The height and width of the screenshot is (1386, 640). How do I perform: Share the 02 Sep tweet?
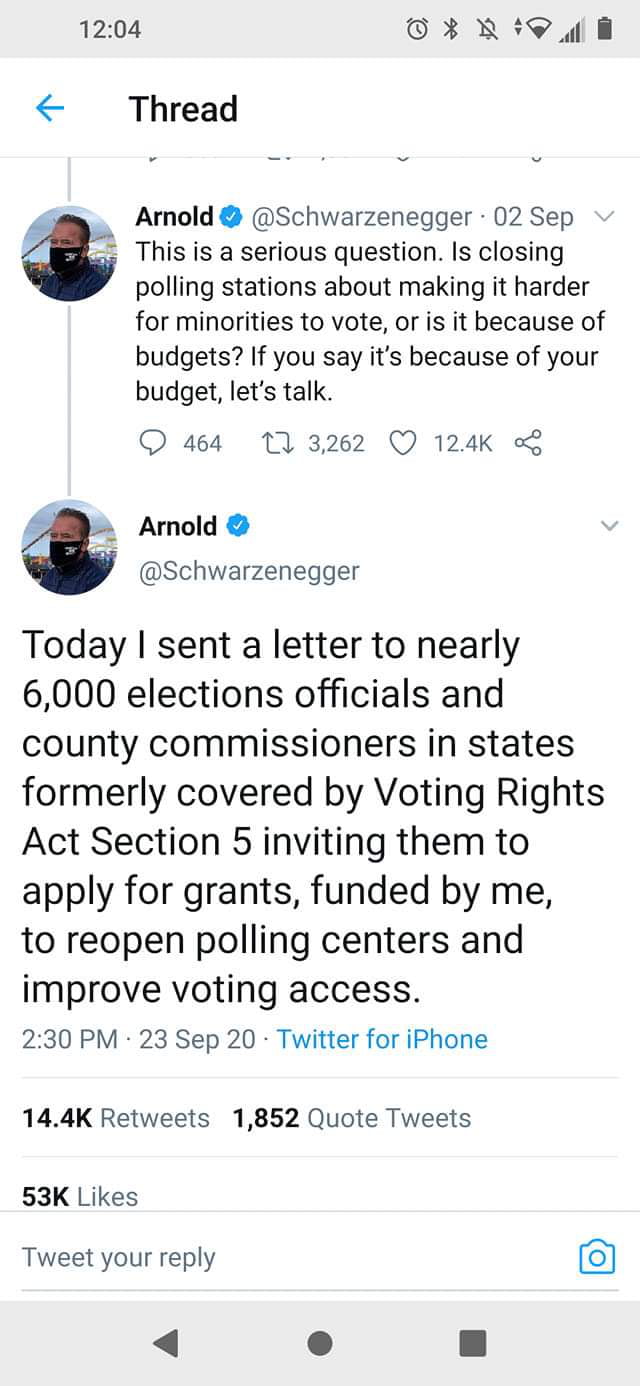point(527,443)
